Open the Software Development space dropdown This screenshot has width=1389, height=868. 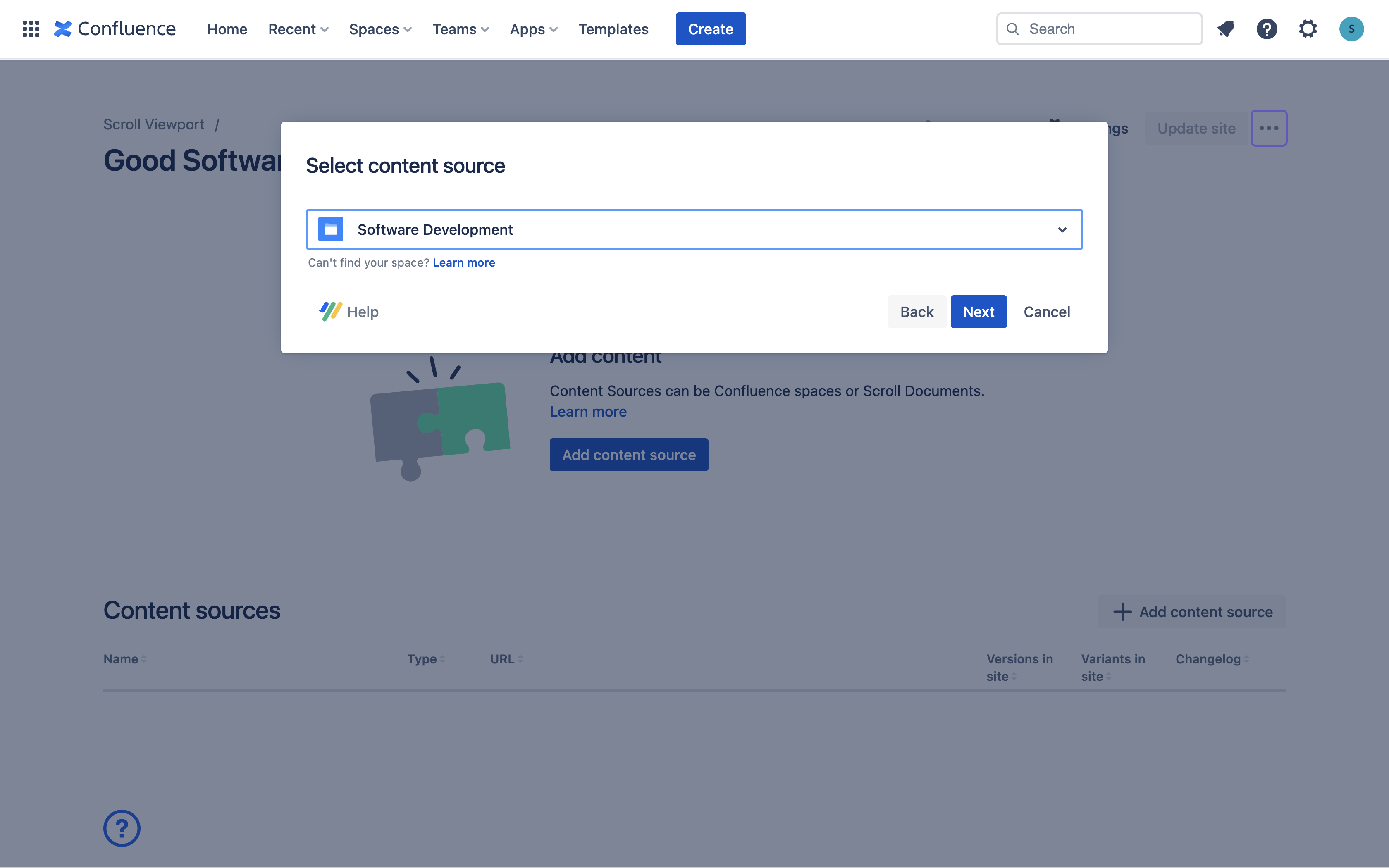click(x=694, y=229)
